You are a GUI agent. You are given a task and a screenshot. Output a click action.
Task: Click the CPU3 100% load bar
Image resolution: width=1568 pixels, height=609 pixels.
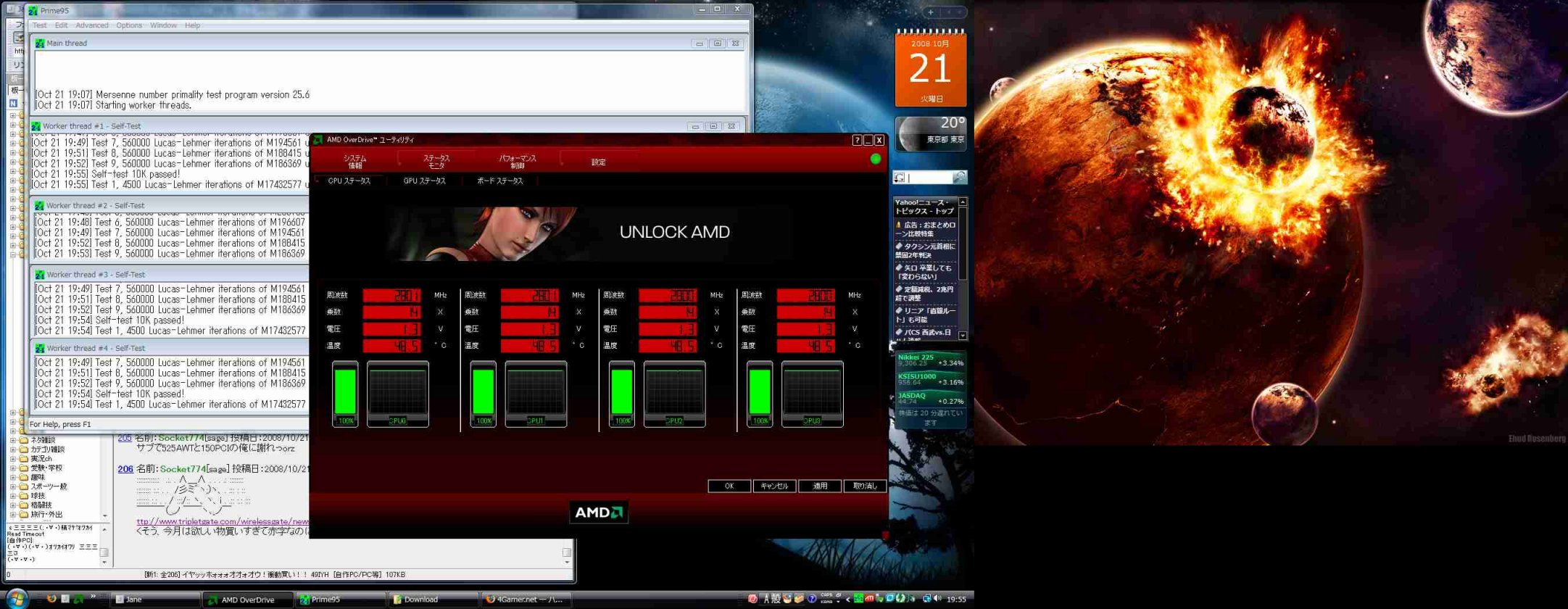tap(760, 394)
